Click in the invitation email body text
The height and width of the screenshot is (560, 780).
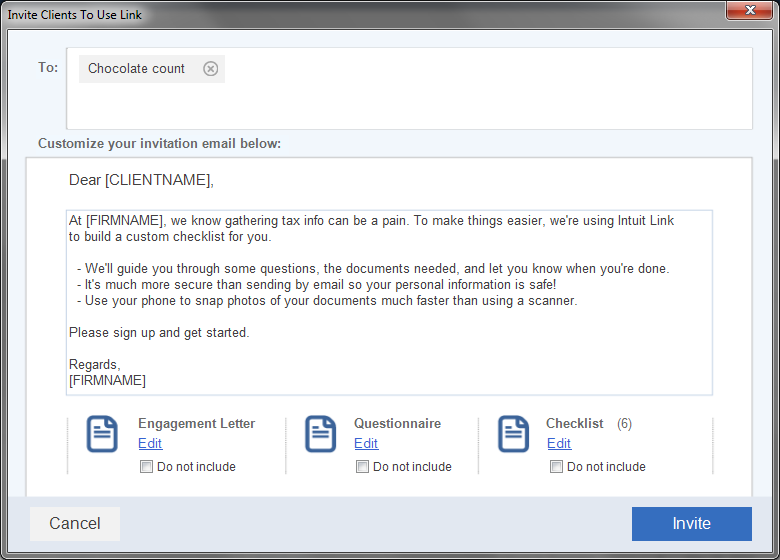tap(389, 303)
